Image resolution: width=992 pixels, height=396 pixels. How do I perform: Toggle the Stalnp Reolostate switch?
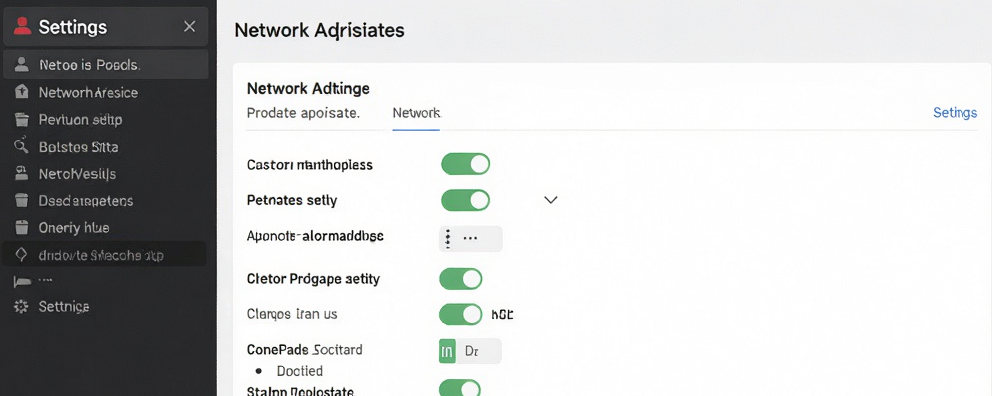coord(460,388)
